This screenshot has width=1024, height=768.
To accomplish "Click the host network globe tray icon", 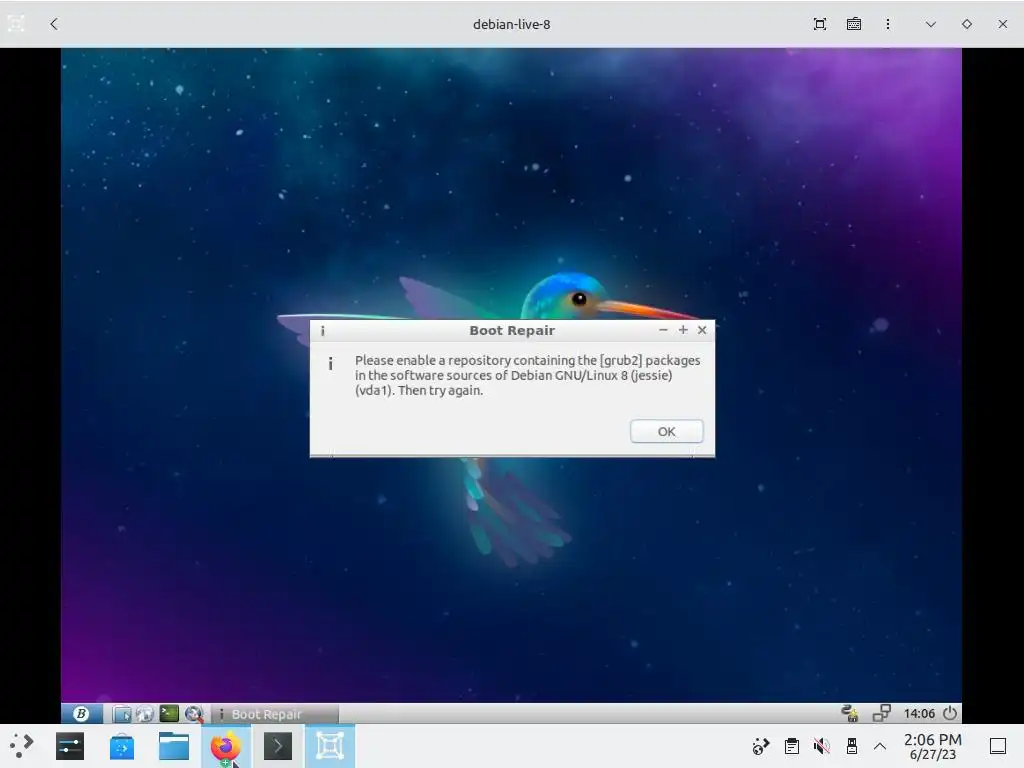I will point(761,746).
